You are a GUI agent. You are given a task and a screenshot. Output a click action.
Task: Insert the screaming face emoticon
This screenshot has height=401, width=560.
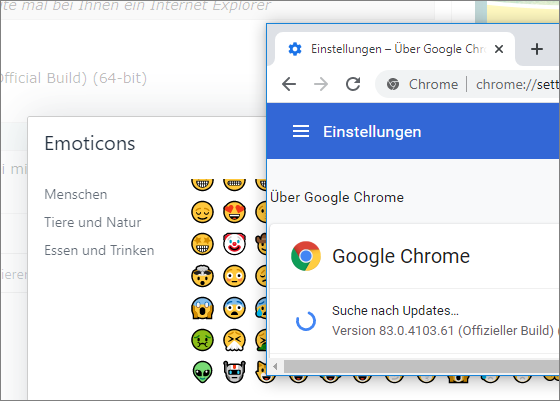click(x=202, y=308)
